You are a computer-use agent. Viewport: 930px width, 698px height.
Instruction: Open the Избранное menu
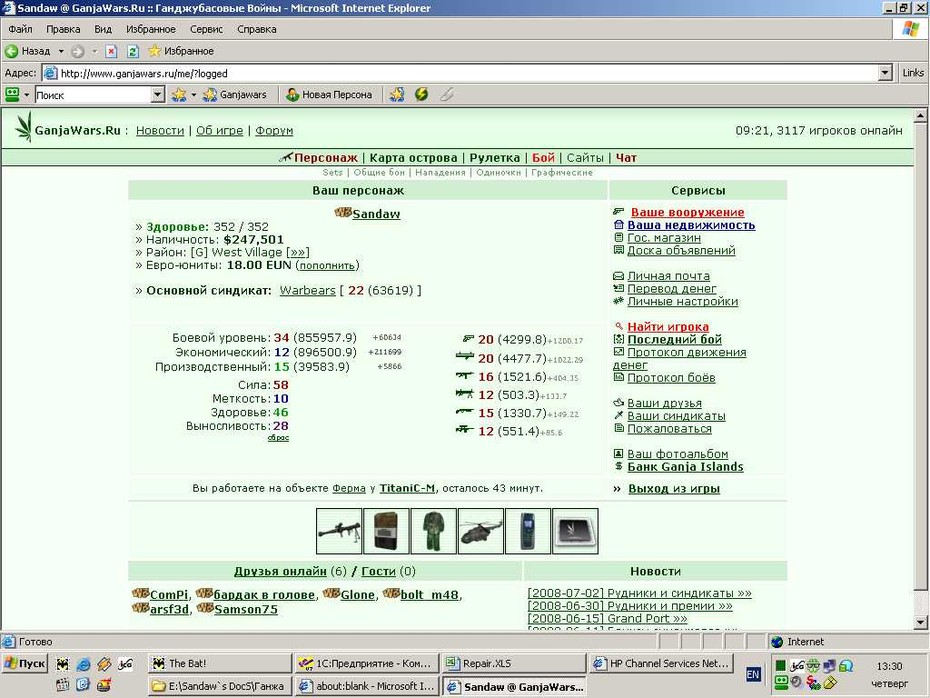pos(151,29)
